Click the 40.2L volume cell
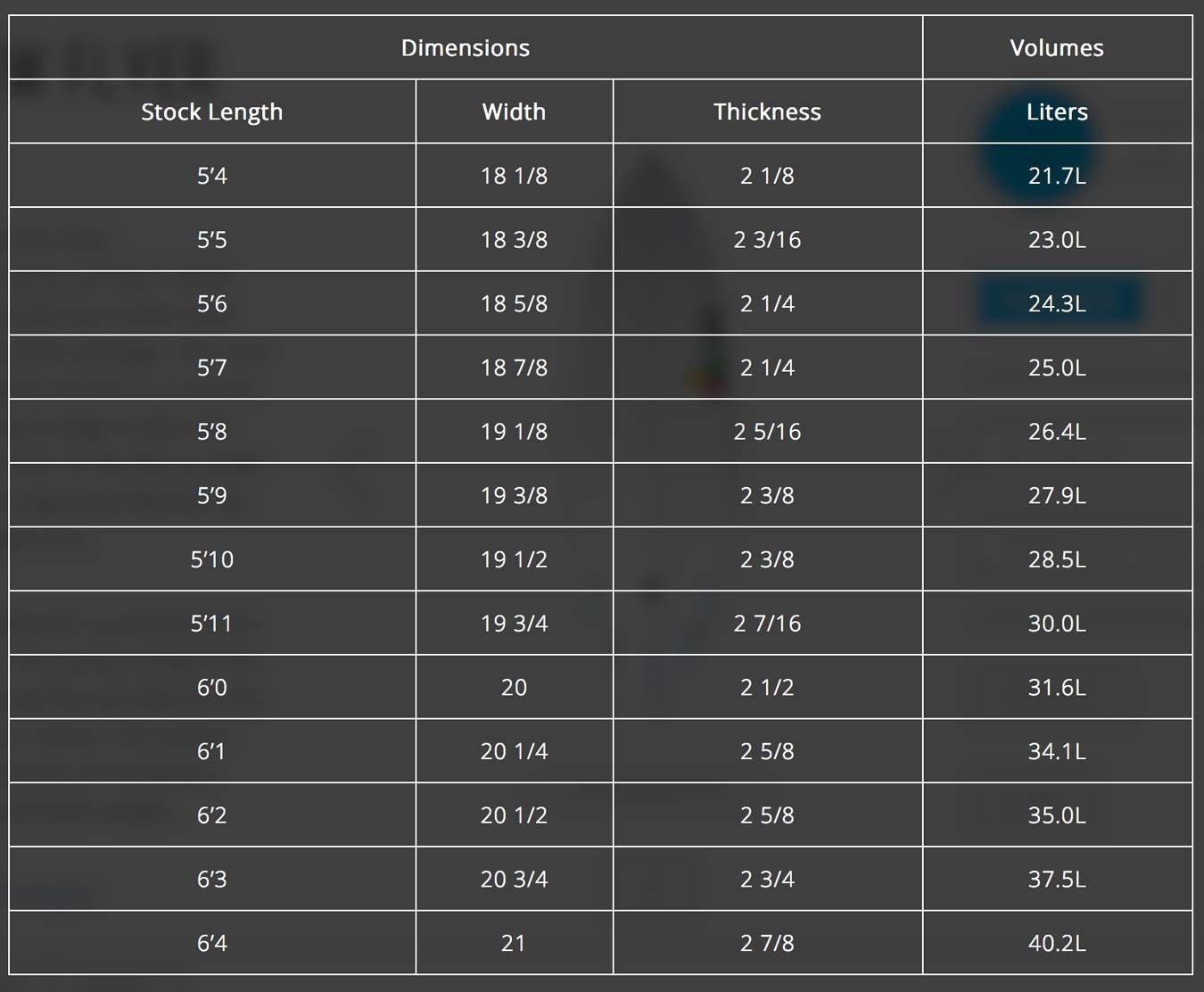The width and height of the screenshot is (1204, 992). pyautogui.click(x=1057, y=943)
